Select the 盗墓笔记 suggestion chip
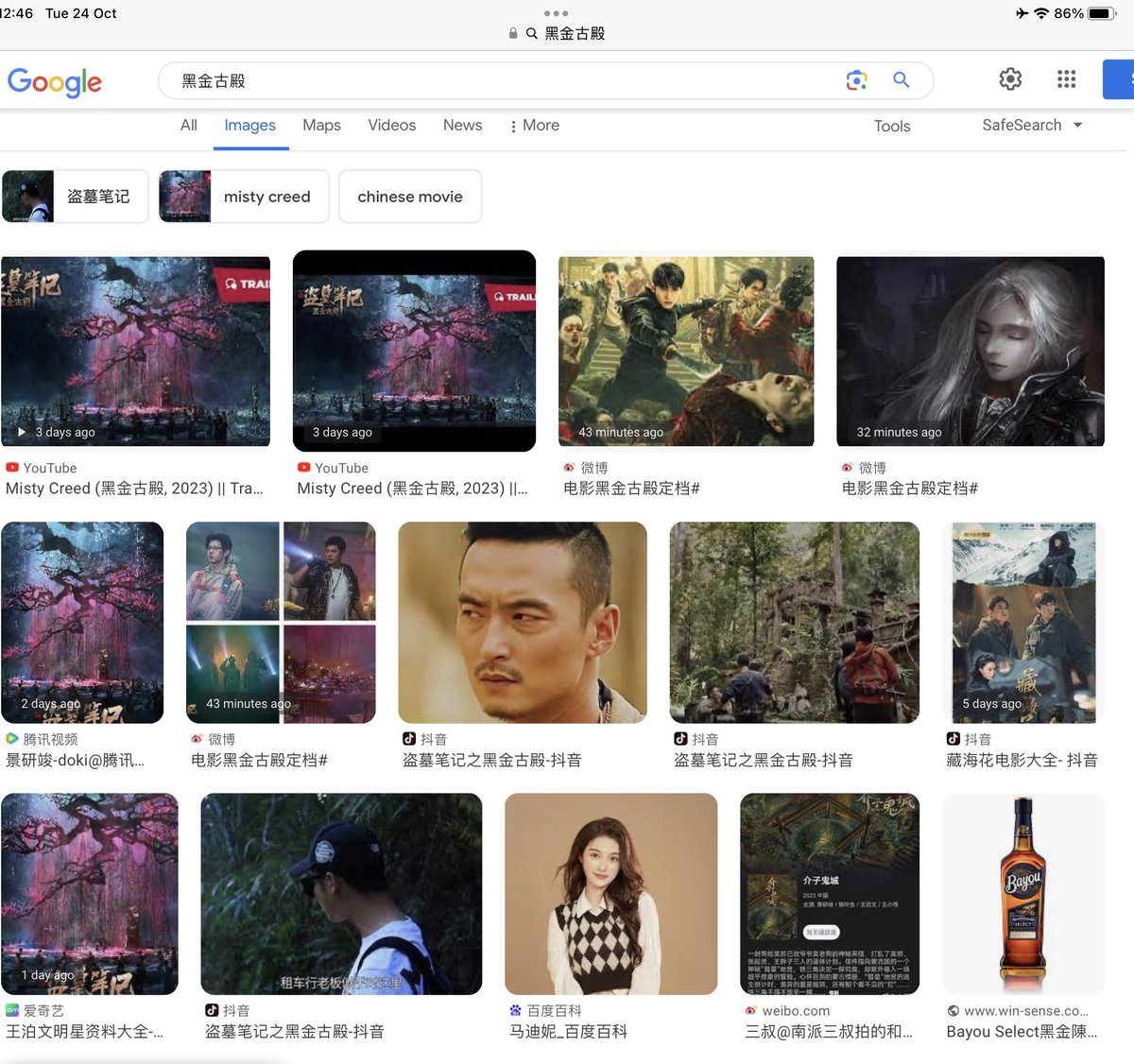Screen dimensions: 1134x1064 tap(76, 197)
